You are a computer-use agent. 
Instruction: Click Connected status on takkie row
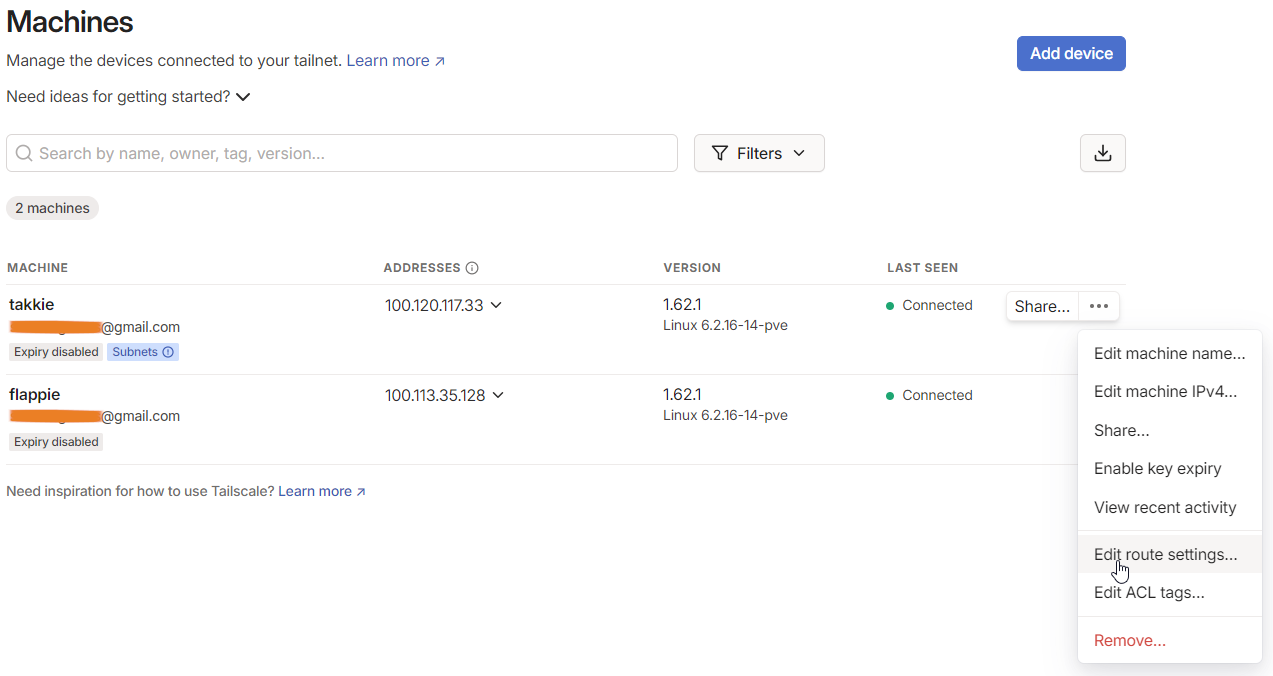pos(929,305)
